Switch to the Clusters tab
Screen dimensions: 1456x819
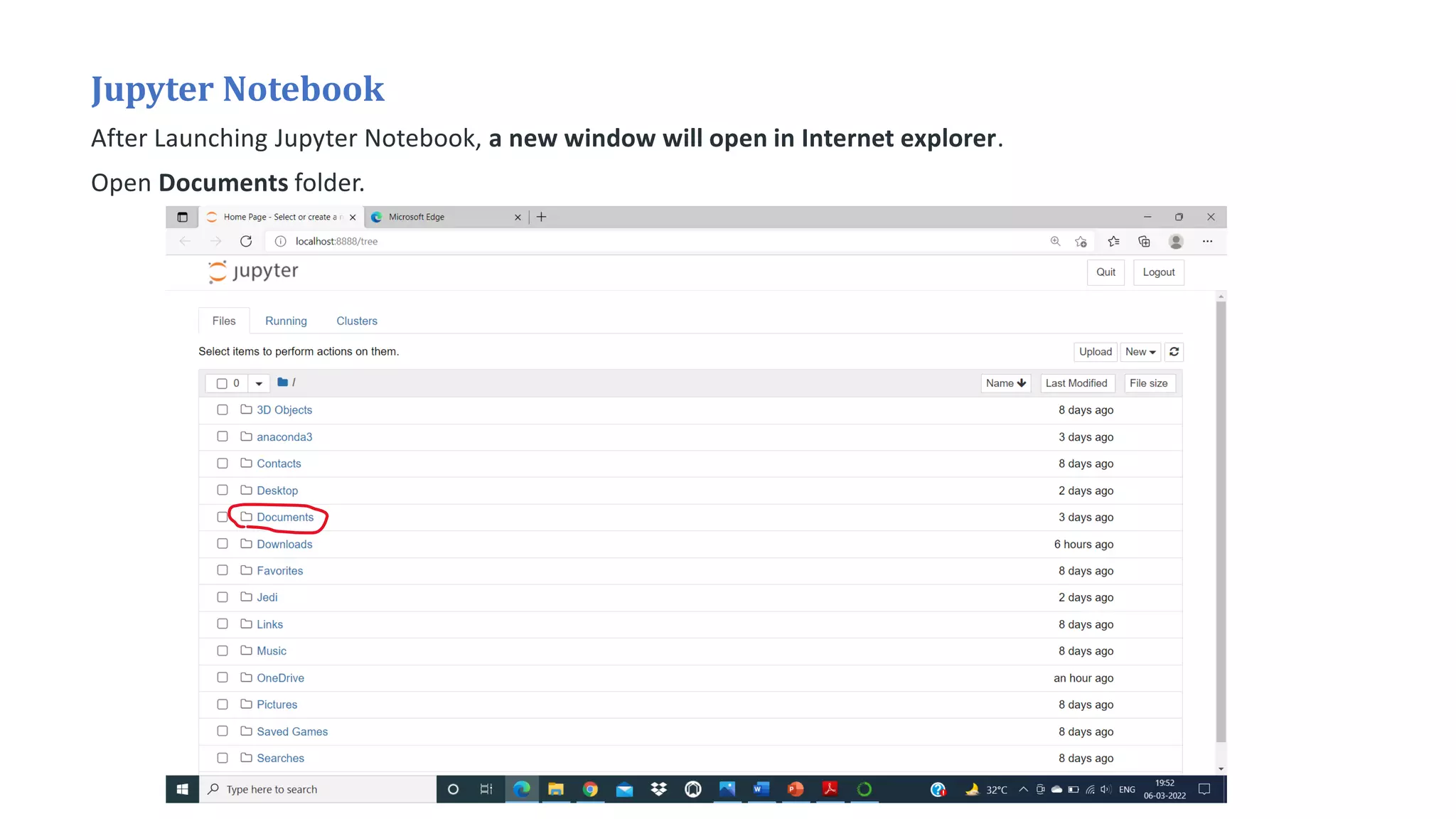pos(356,321)
